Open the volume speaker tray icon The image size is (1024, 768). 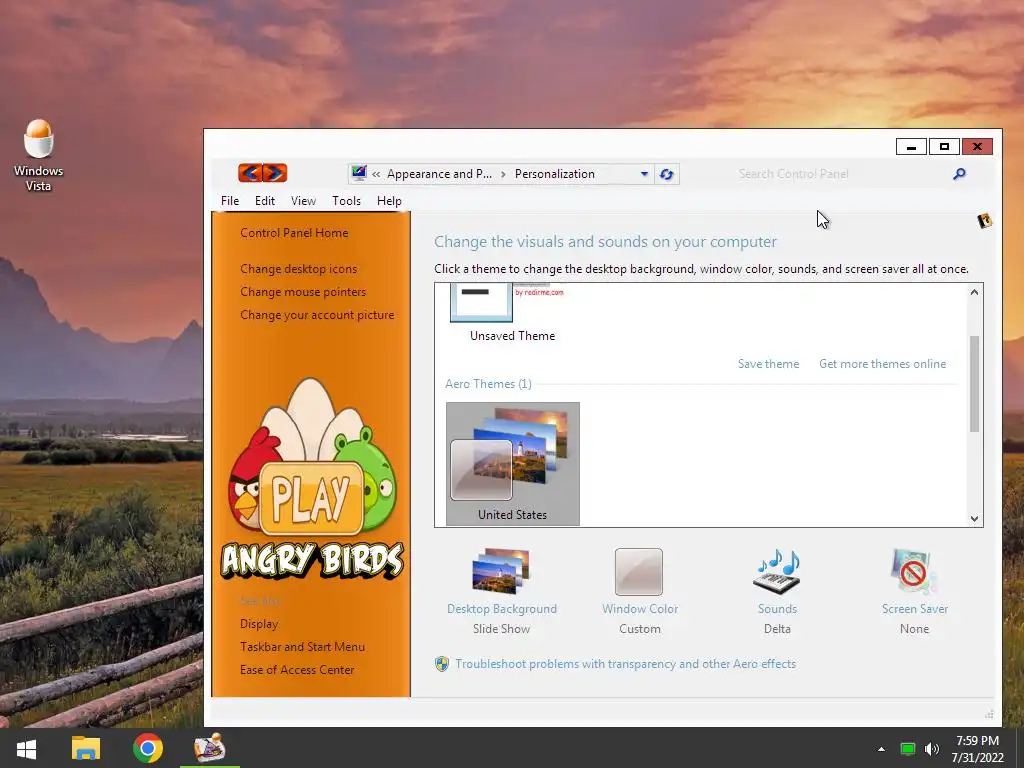click(x=932, y=749)
